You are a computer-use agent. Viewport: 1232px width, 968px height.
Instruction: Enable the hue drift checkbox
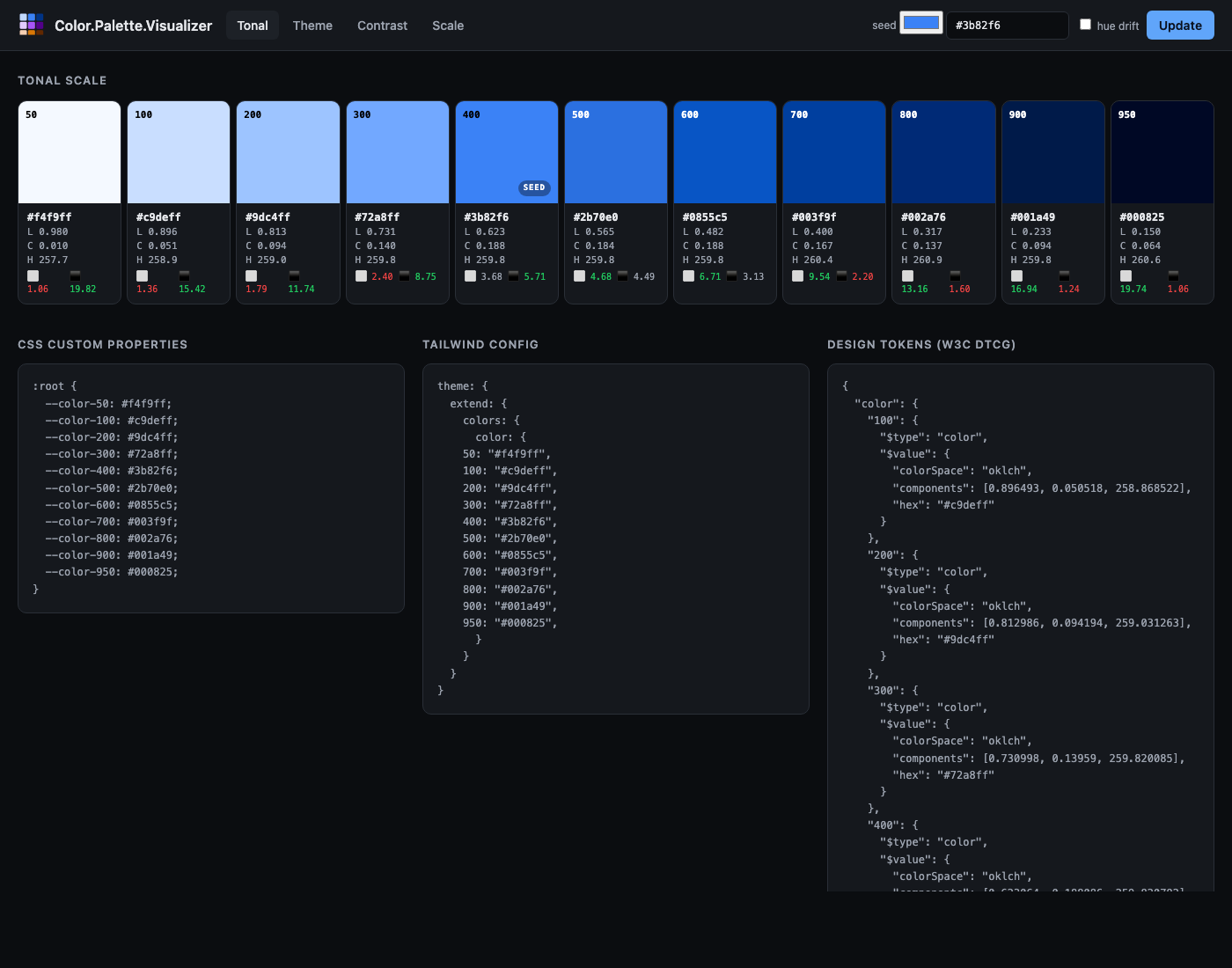[1085, 25]
